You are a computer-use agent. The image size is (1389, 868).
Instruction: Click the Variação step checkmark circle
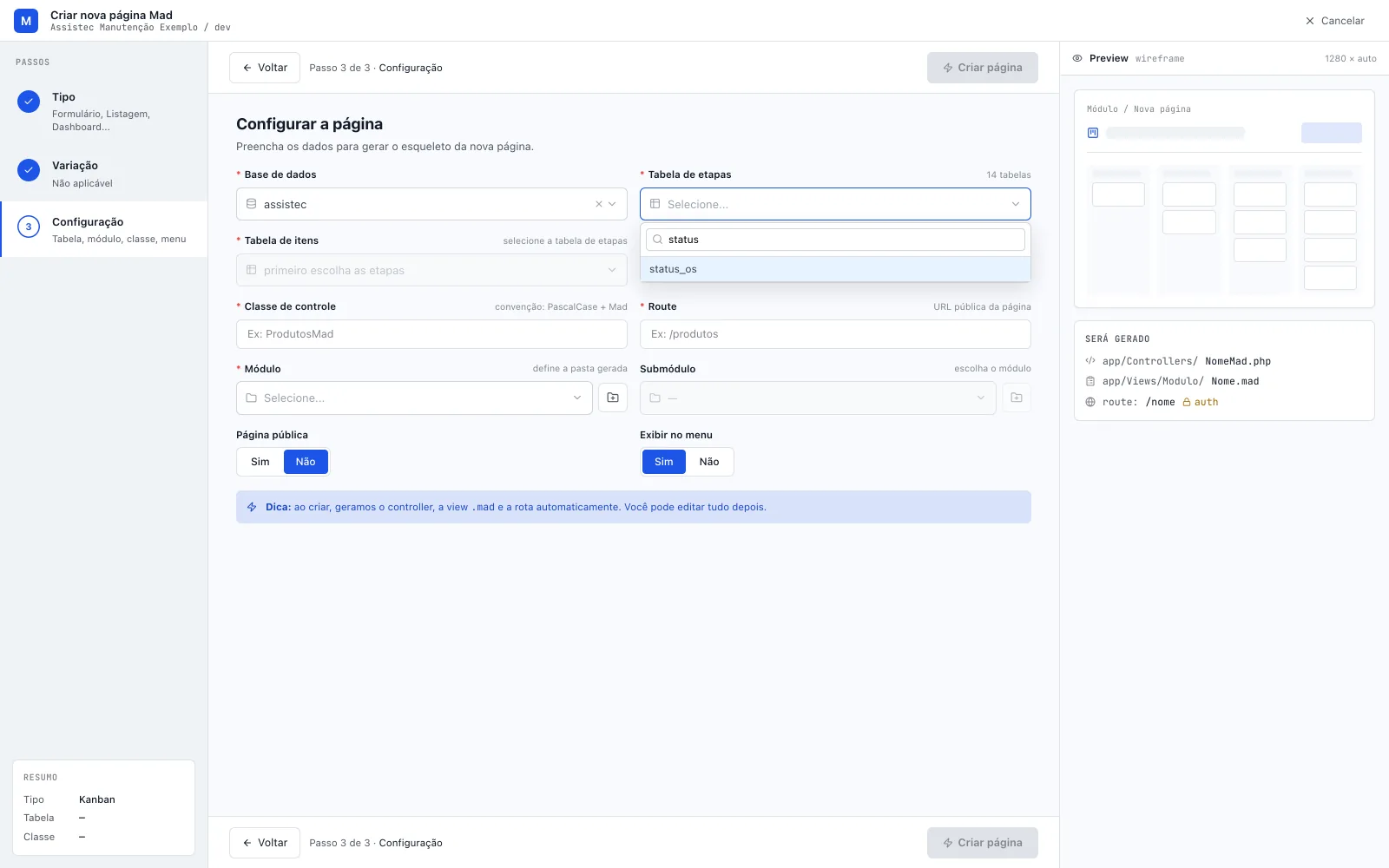[29, 170]
